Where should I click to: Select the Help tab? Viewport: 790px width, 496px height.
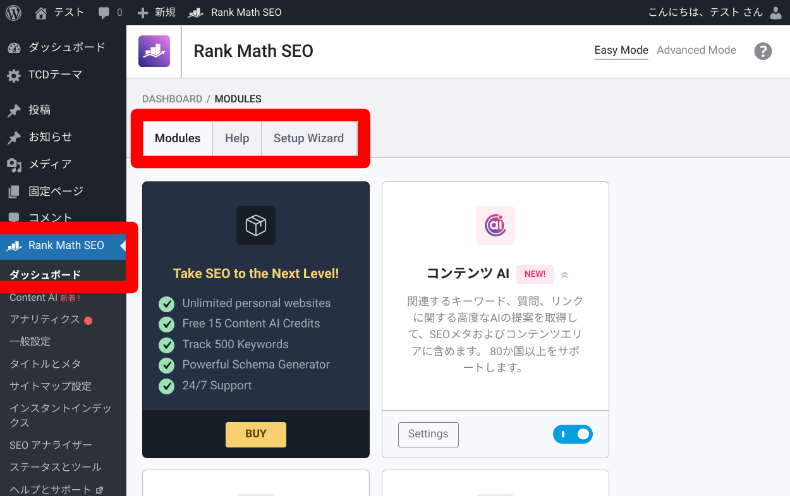[x=237, y=138]
